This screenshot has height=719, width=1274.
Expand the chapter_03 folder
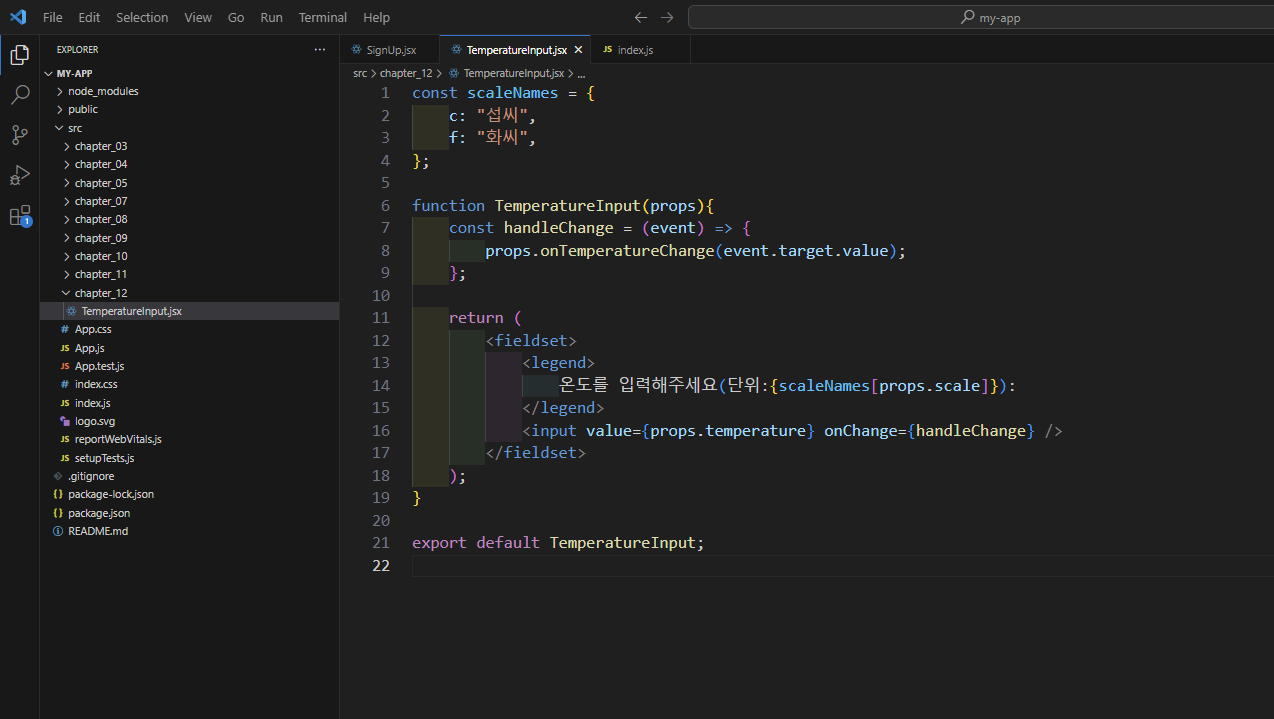[100, 146]
